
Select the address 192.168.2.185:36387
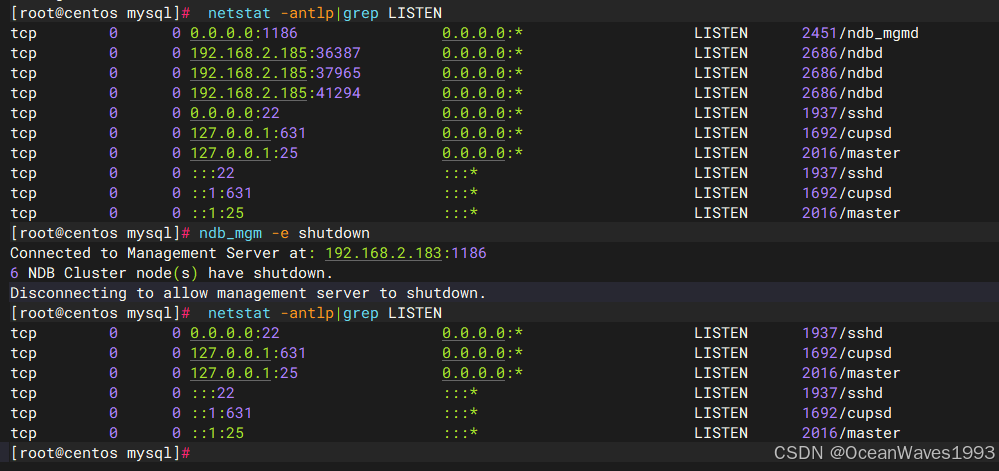point(275,53)
